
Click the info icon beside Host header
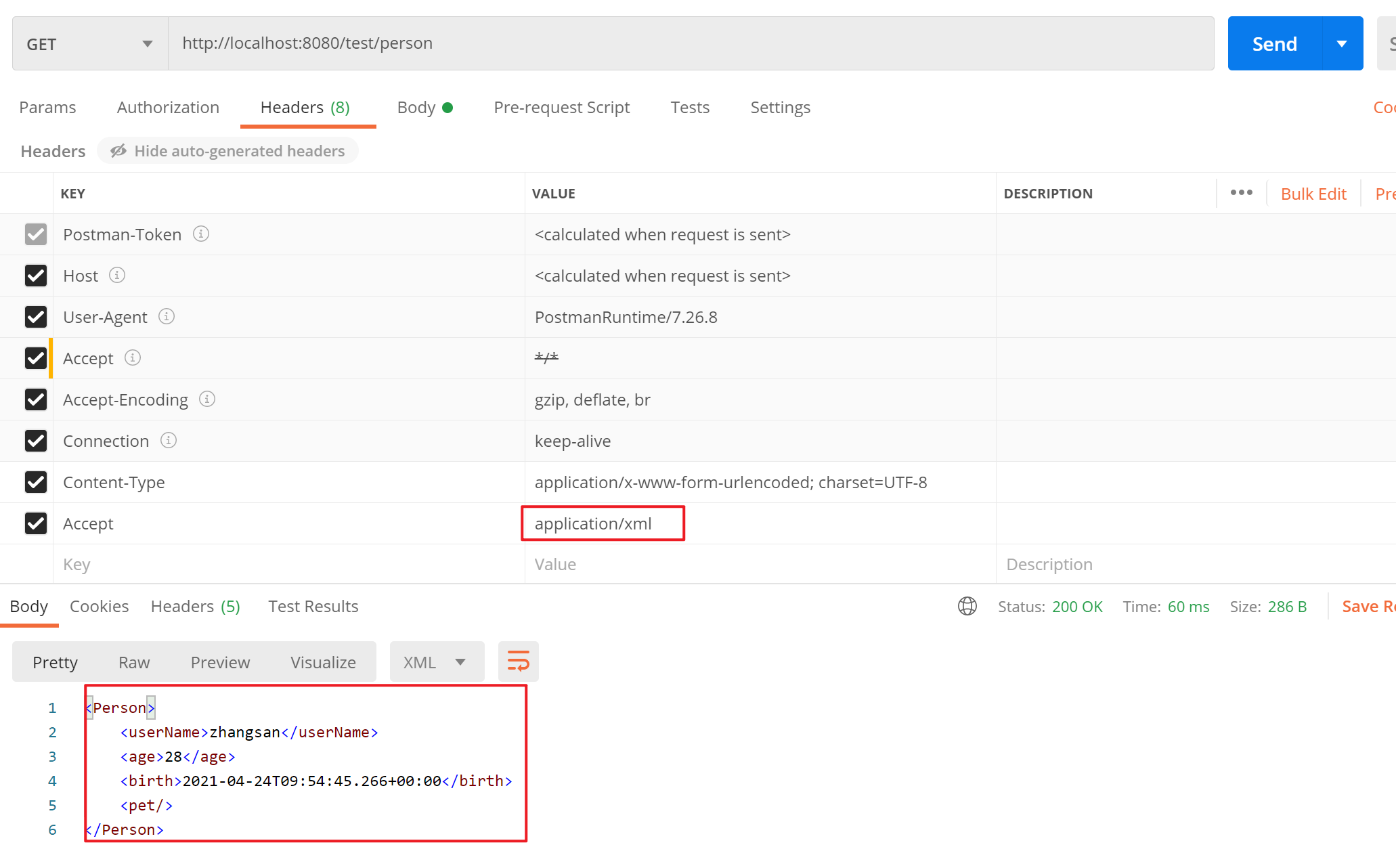117,276
